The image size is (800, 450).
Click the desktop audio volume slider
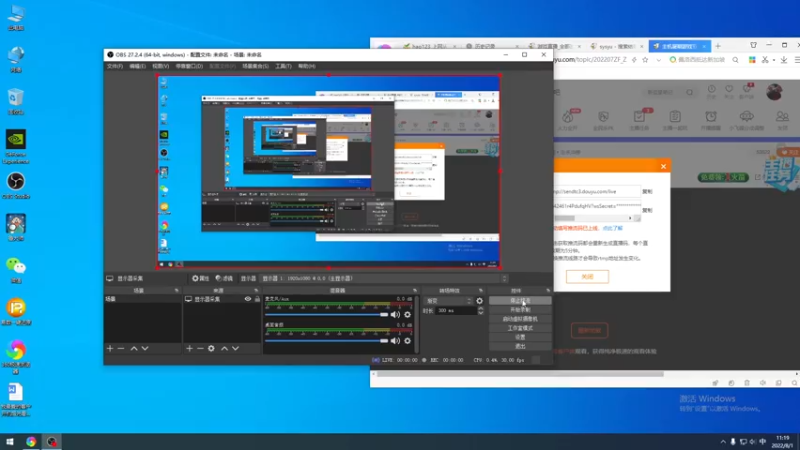coord(327,341)
